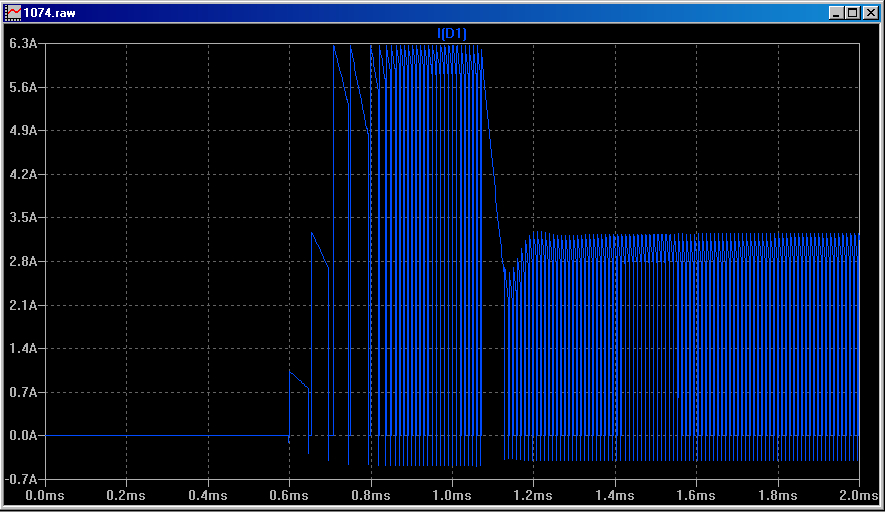Click the 0.7A vertical axis label

click(23, 392)
